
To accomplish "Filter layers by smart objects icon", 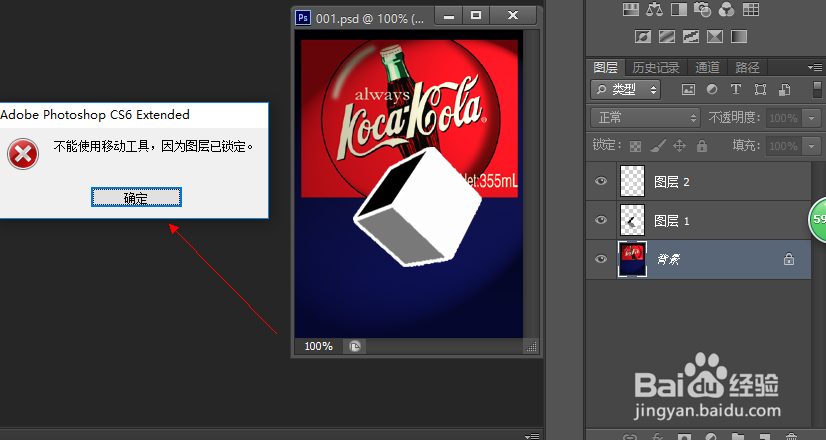I will [784, 90].
